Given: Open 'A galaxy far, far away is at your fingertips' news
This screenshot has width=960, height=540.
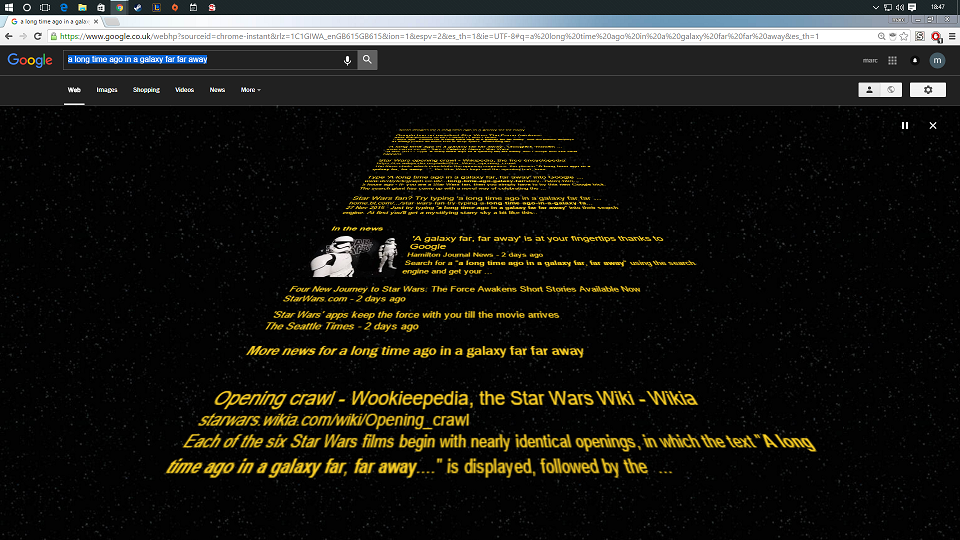Looking at the screenshot, I should pos(536,242).
